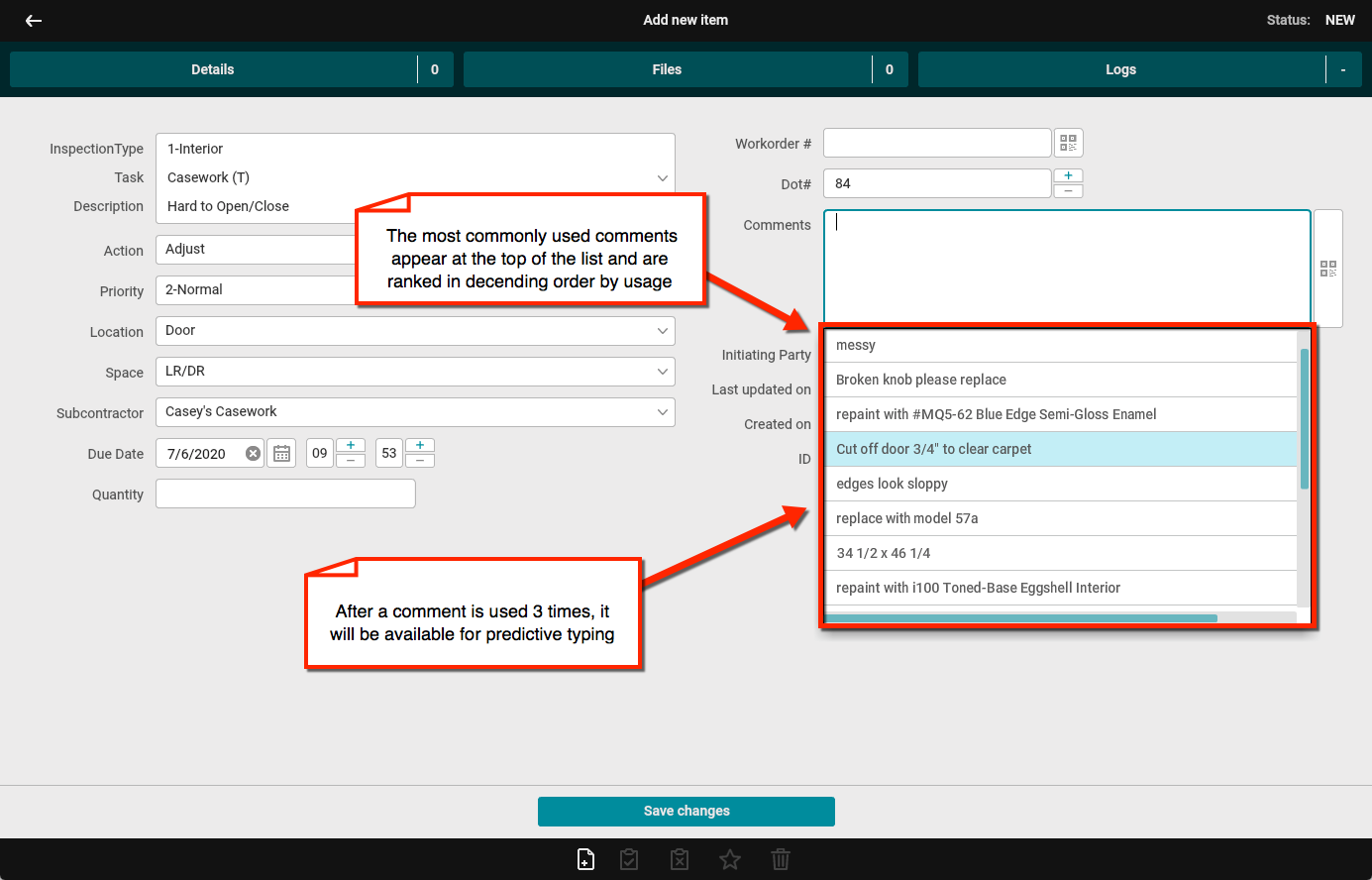1372x880 pixels.
Task: Click the clipboard checkmark icon
Action: 629,859
